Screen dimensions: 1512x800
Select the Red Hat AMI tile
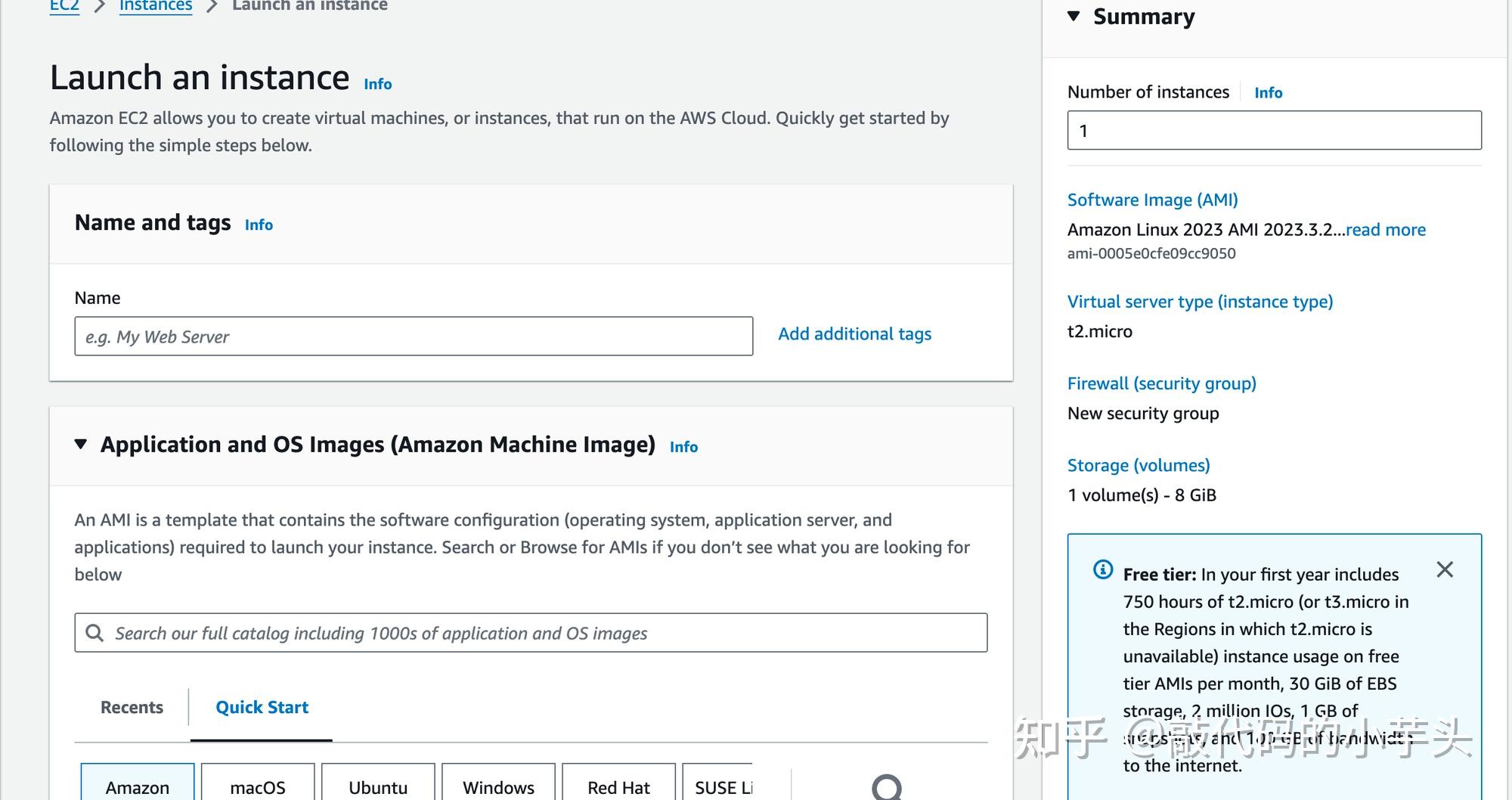click(x=618, y=786)
